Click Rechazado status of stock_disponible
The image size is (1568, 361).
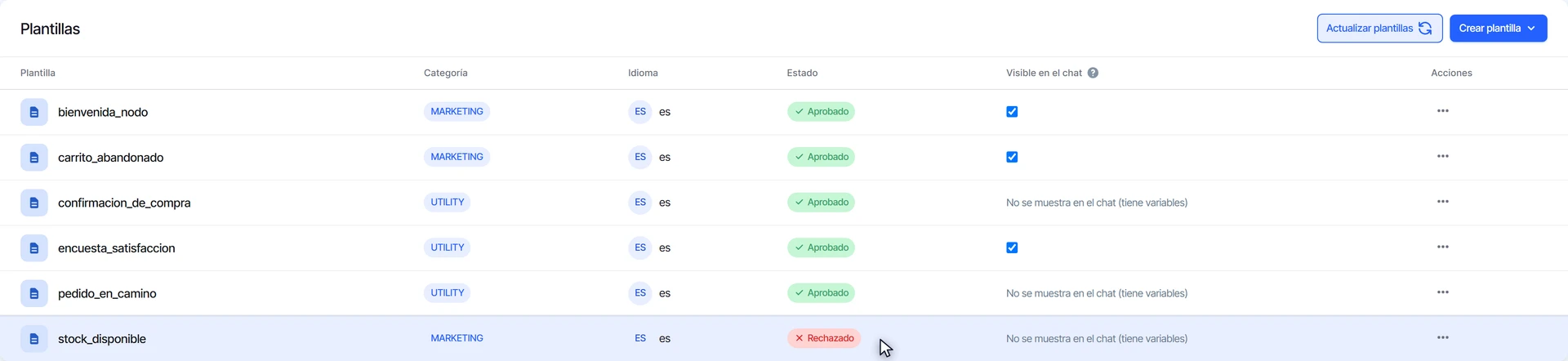[x=824, y=338]
